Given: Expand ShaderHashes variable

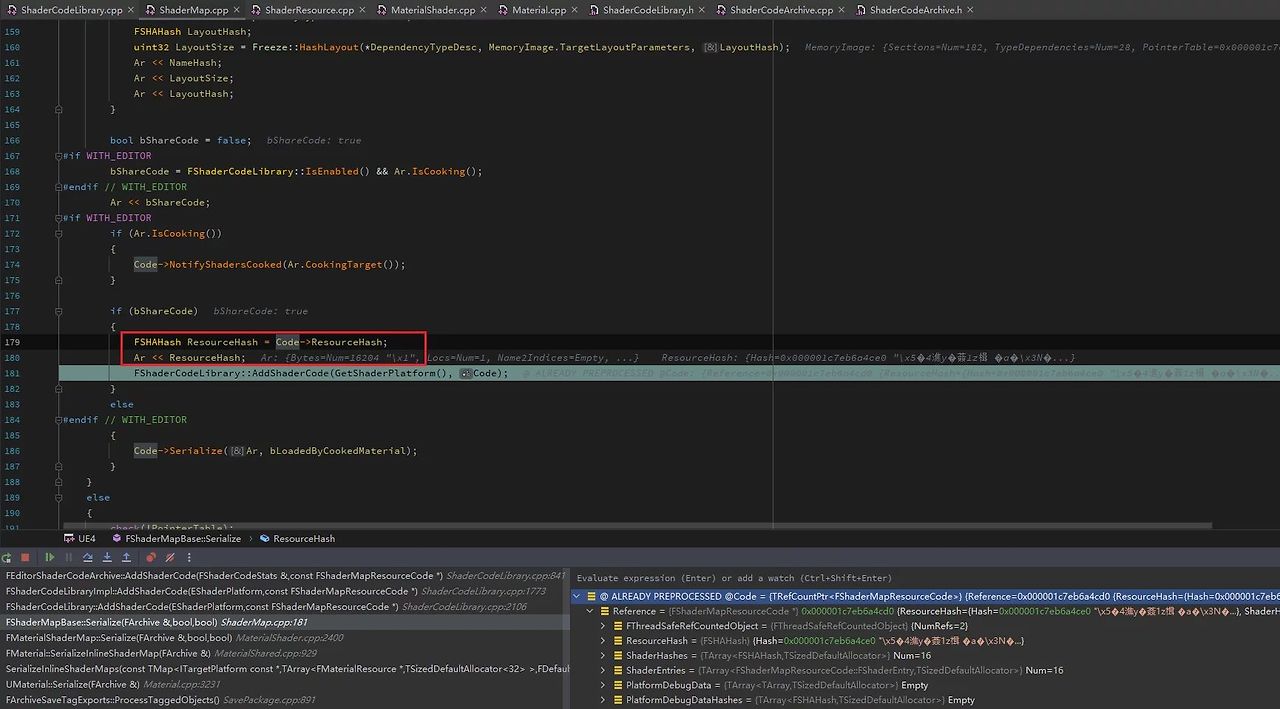Looking at the screenshot, I should [603, 656].
